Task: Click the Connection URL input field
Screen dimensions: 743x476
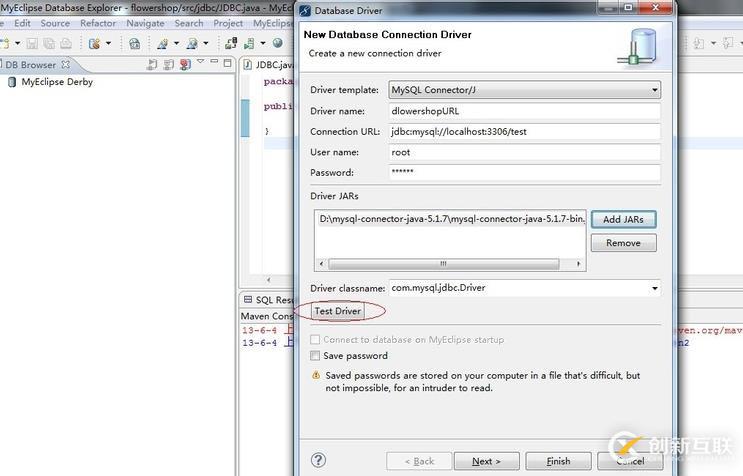Action: pyautogui.click(x=525, y=132)
